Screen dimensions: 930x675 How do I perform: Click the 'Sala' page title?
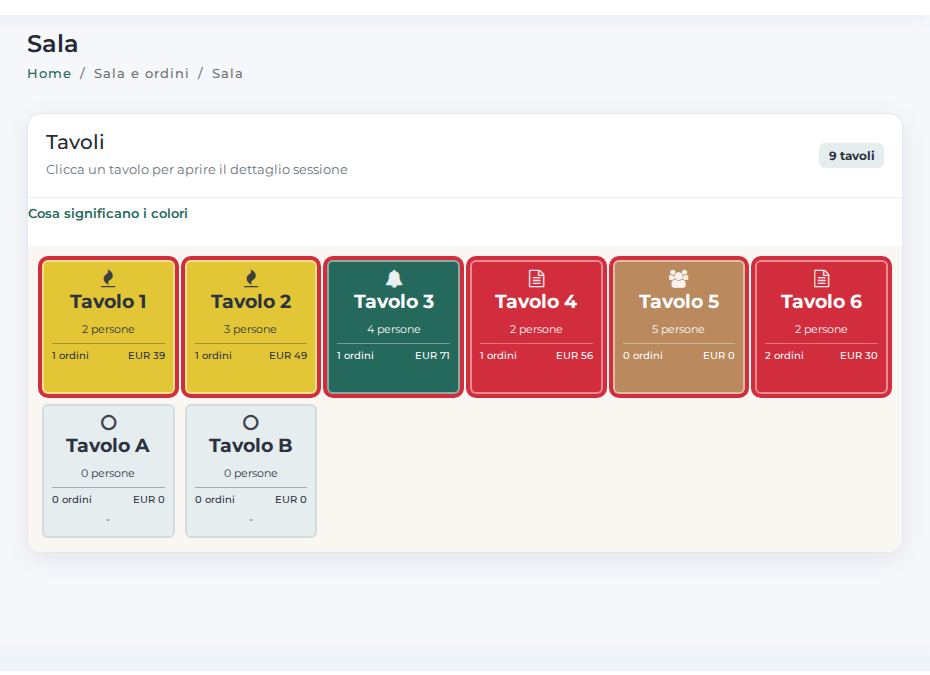click(53, 44)
